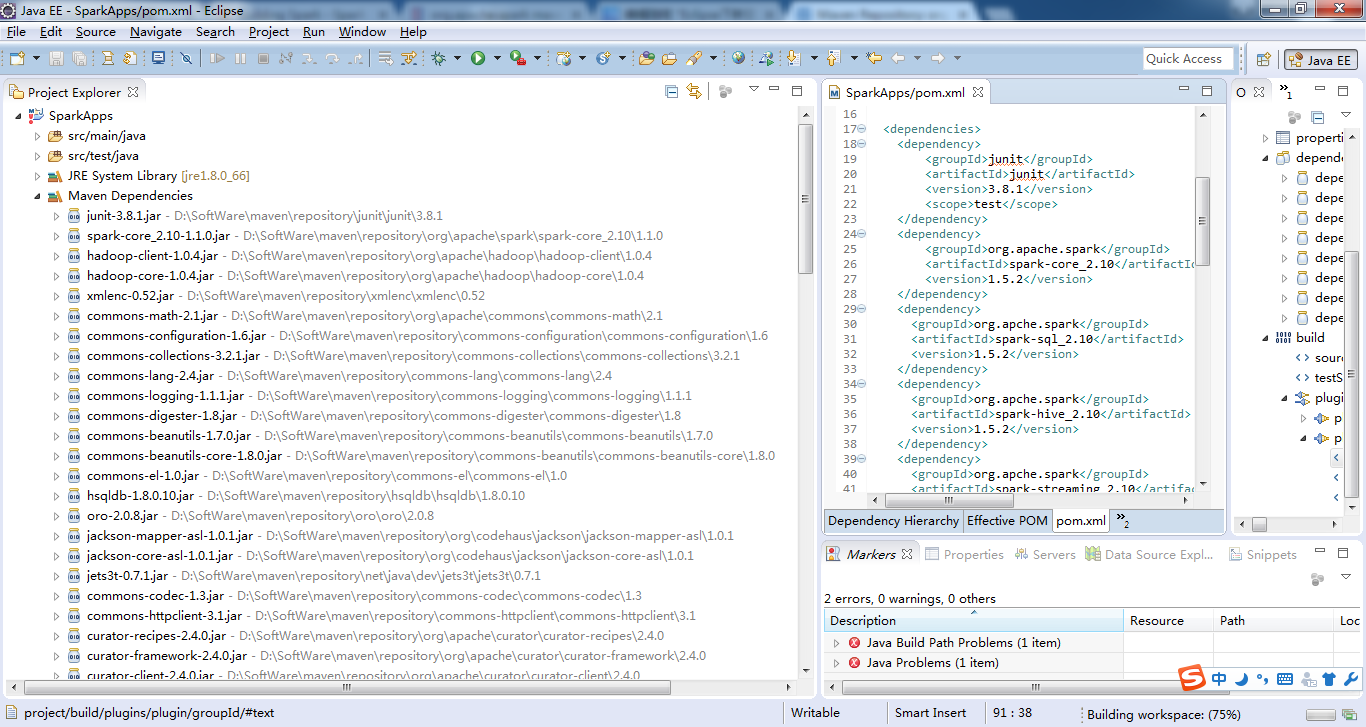Collapse the SparkApps project node

pos(17,116)
